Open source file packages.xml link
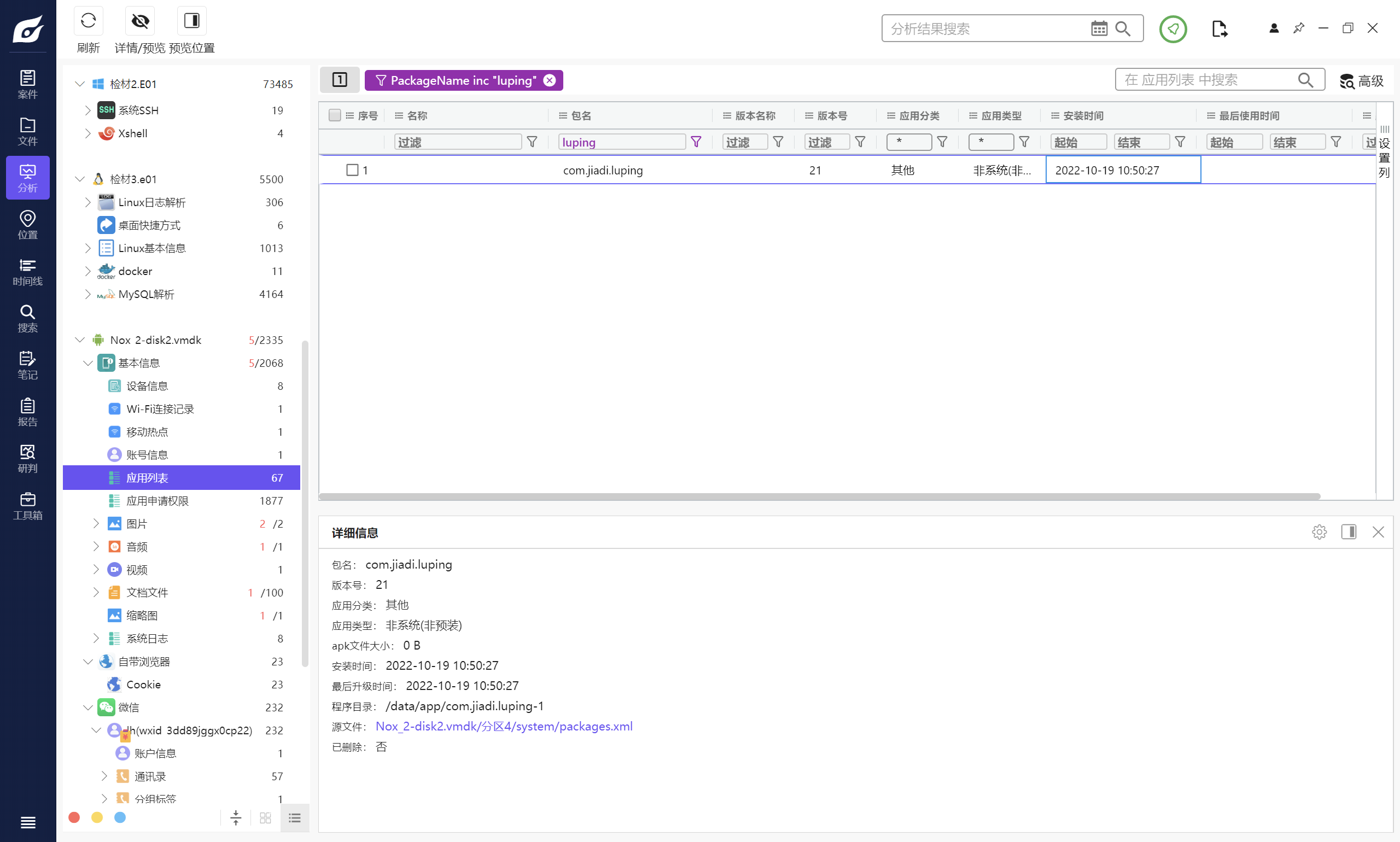The height and width of the screenshot is (842, 1400). (504, 726)
